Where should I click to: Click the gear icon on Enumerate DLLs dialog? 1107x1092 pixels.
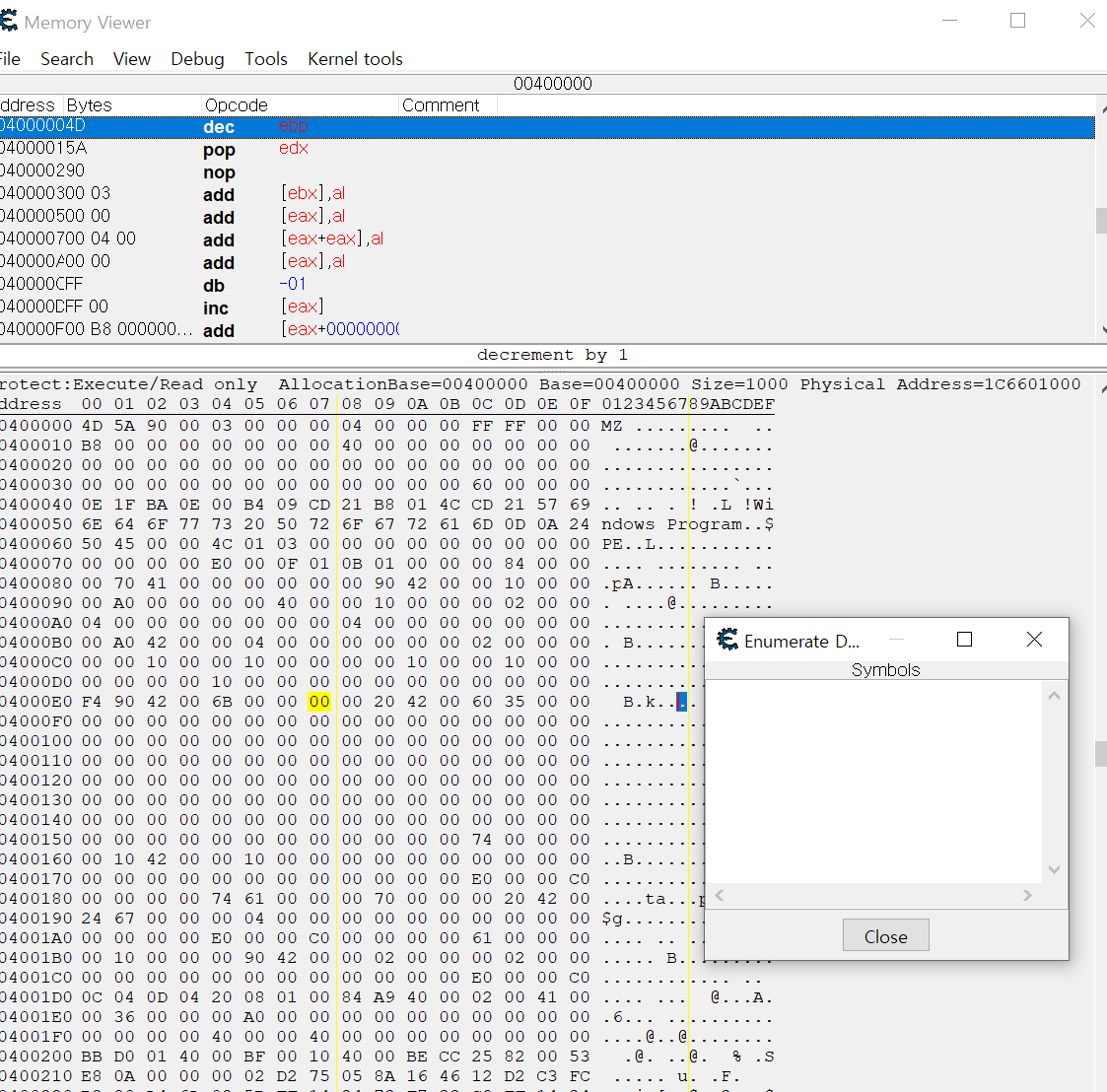pyautogui.click(x=729, y=640)
